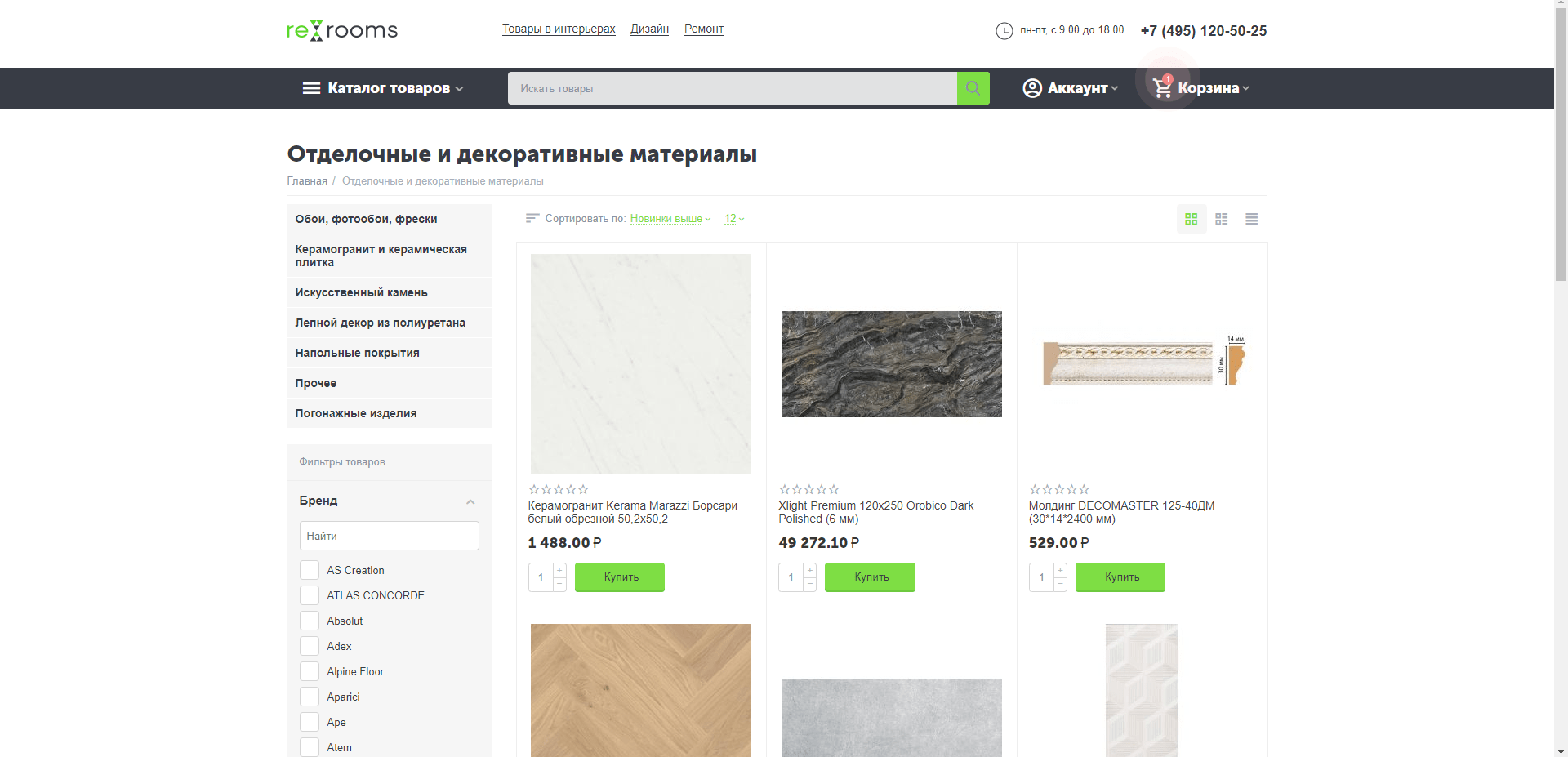
Task: Open the Новинки выше sort dropdown
Action: coord(670,218)
